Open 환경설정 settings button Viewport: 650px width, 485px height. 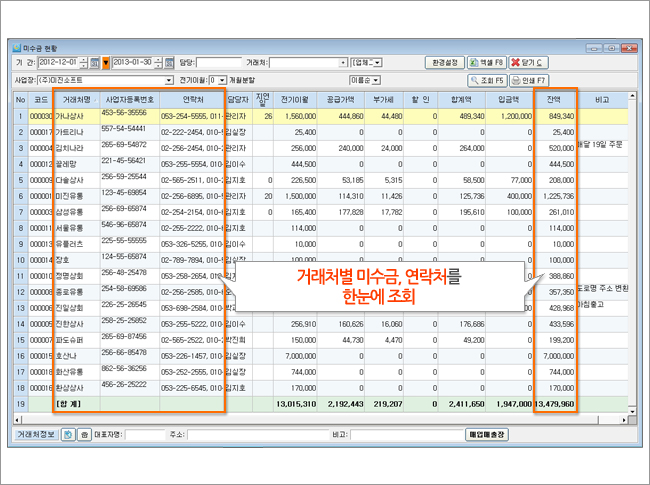point(444,62)
